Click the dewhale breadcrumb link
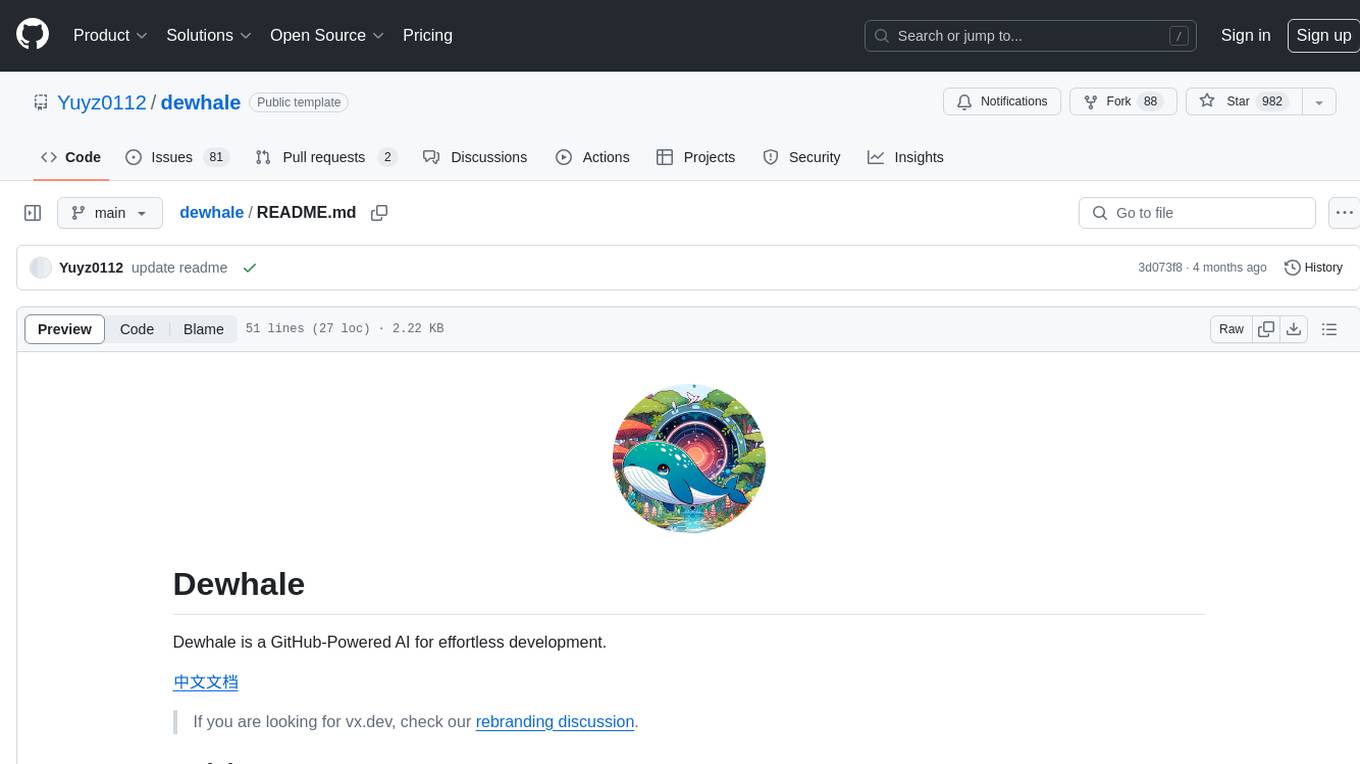Screen dimensions: 1360x764 [211, 212]
